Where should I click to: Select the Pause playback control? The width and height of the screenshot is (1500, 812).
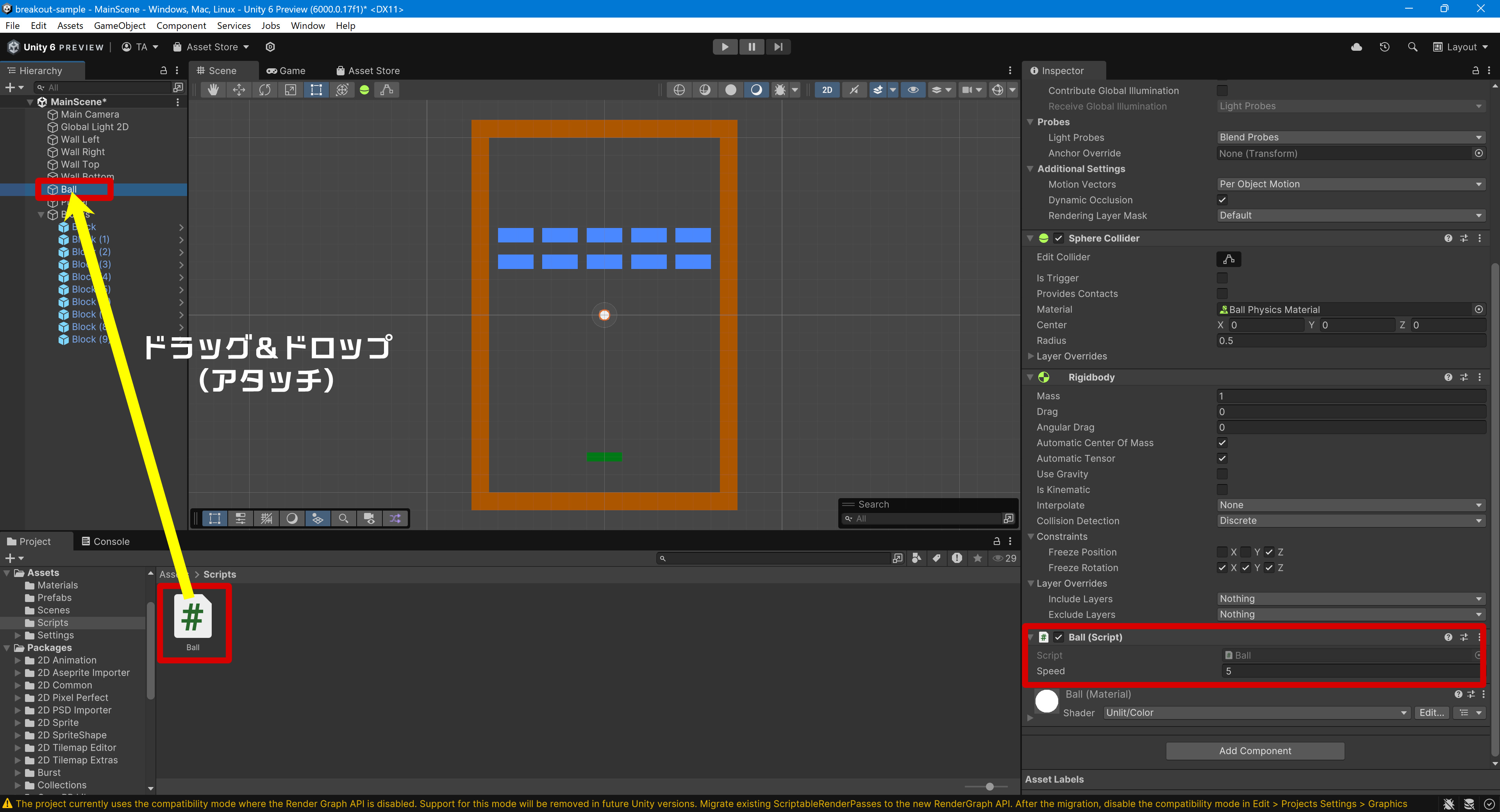pyautogui.click(x=751, y=46)
